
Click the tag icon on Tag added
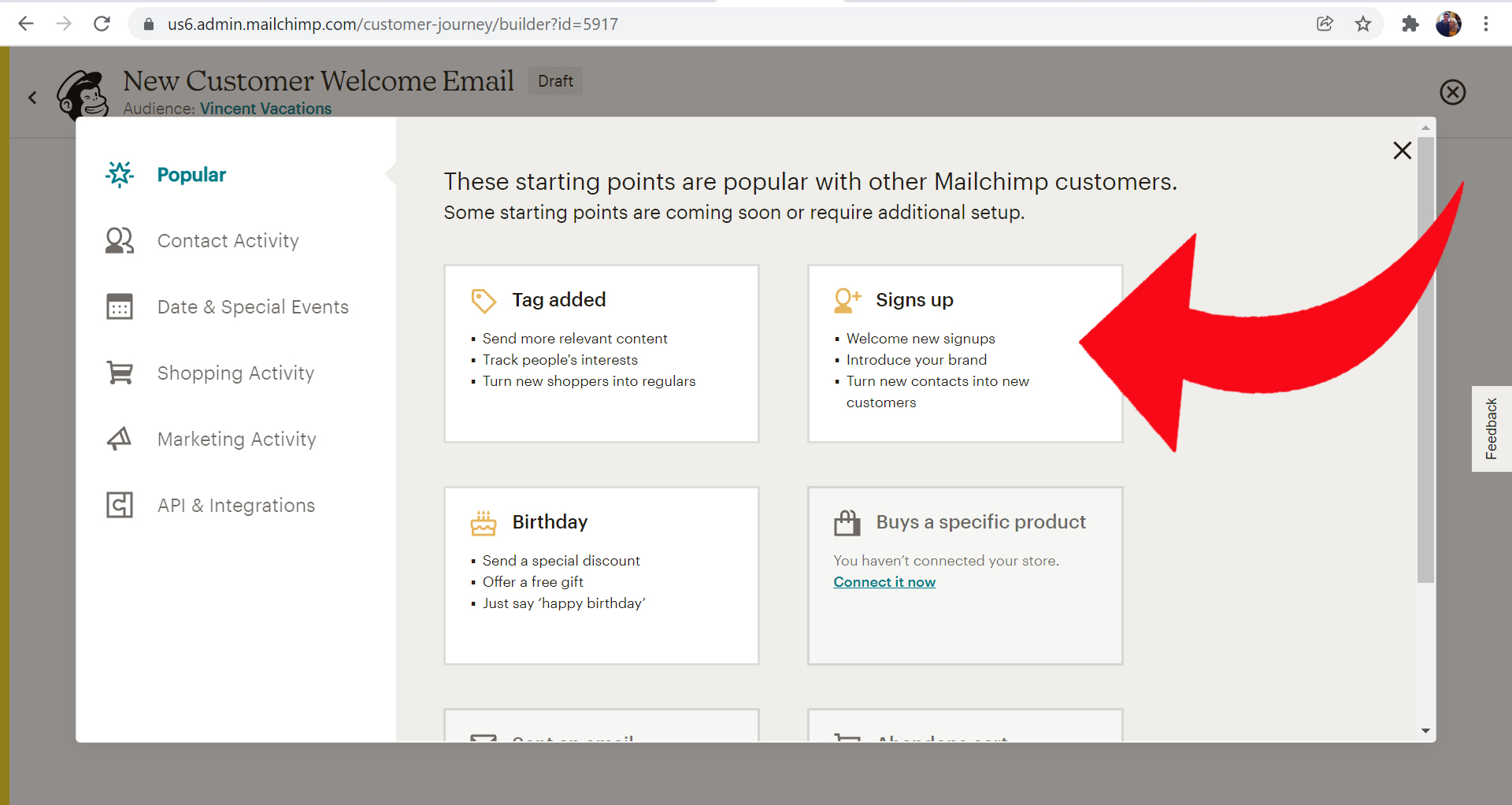pos(484,300)
